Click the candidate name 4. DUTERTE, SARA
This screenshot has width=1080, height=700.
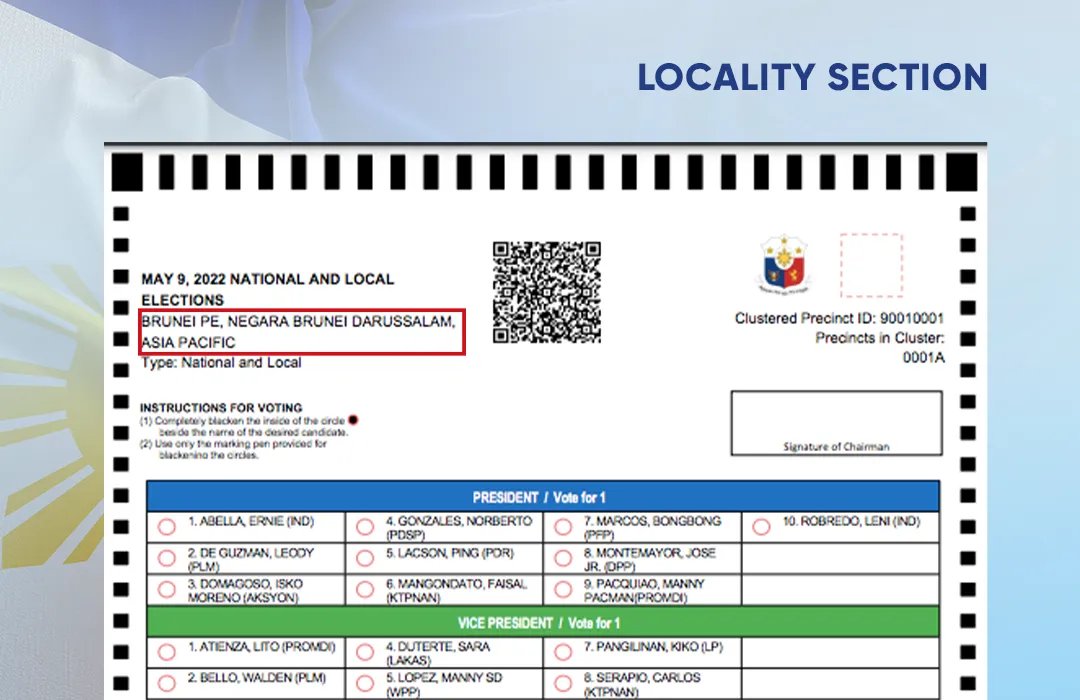tap(438, 653)
